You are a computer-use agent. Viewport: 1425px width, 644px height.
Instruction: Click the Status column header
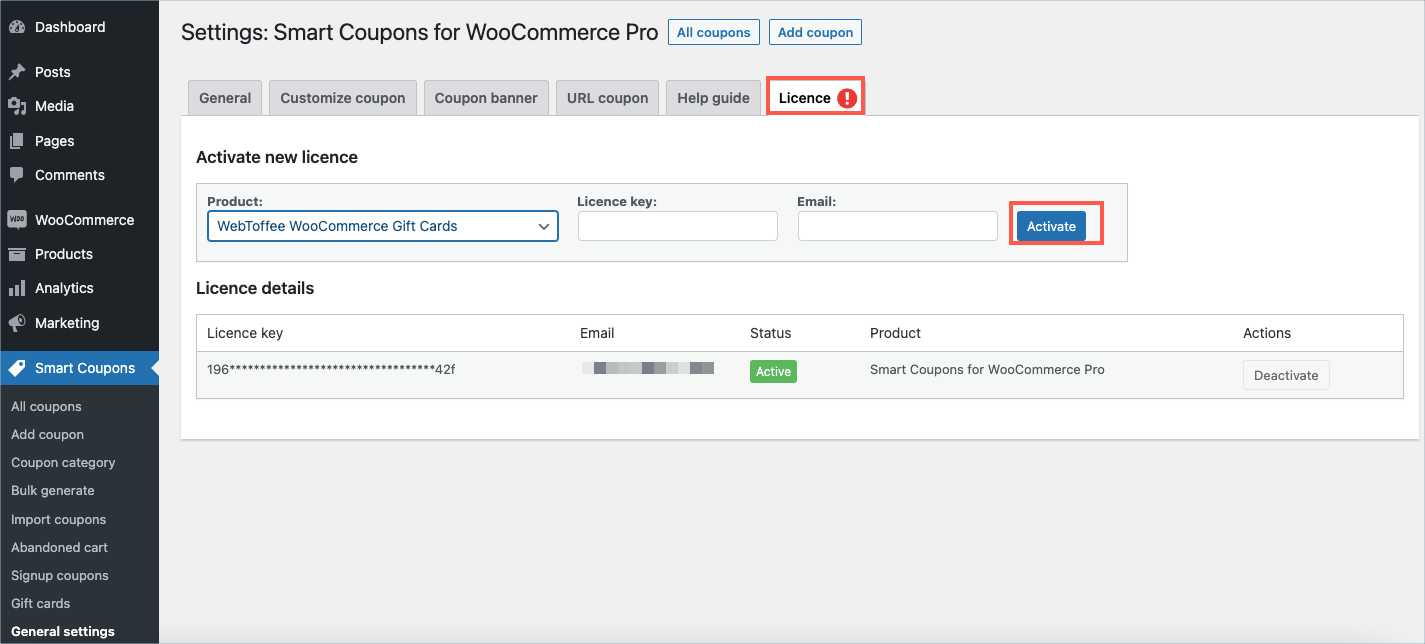point(770,333)
